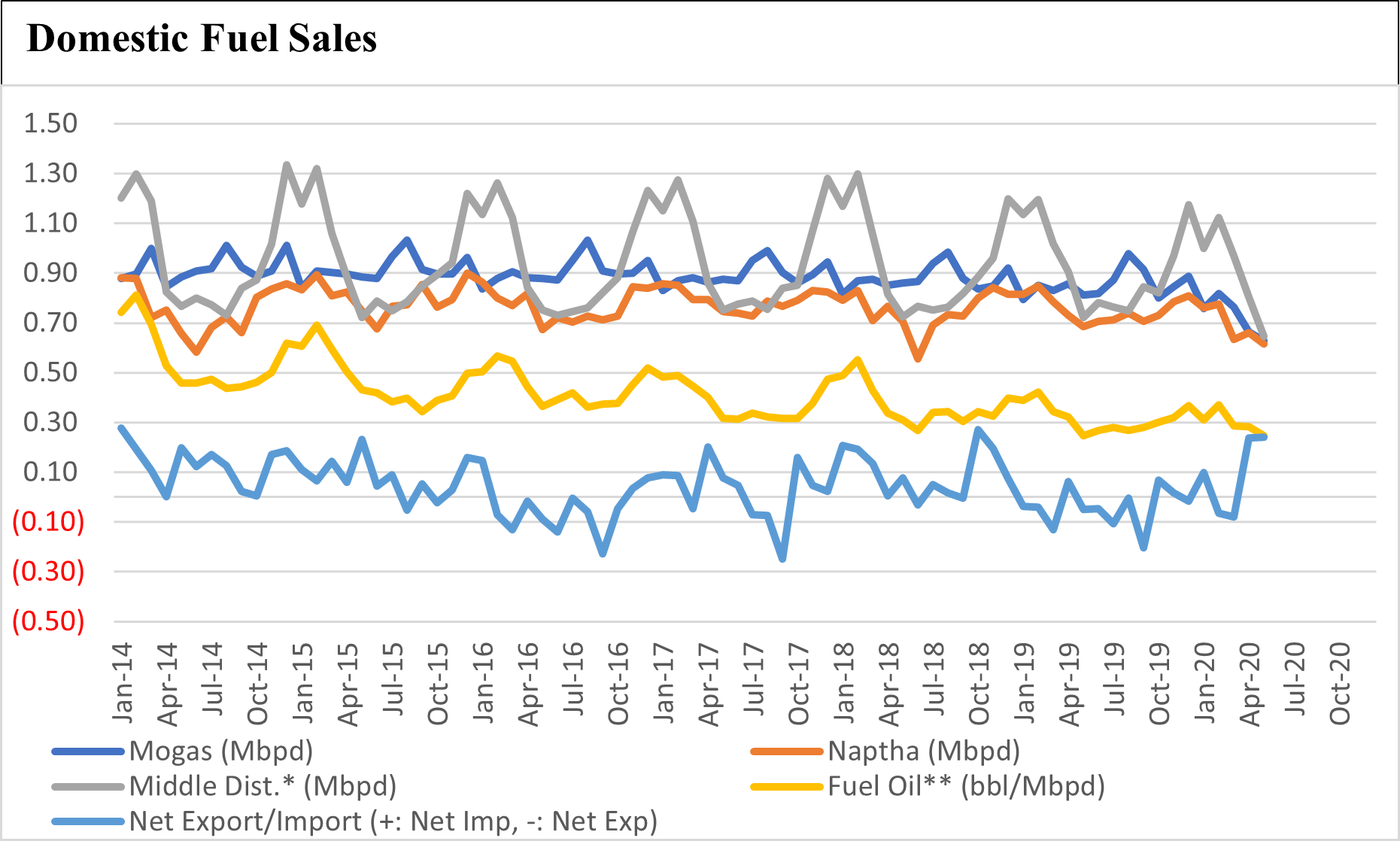The width and height of the screenshot is (1400, 841).
Task: Click the Naptha orange legend line swatch
Action: (787, 751)
